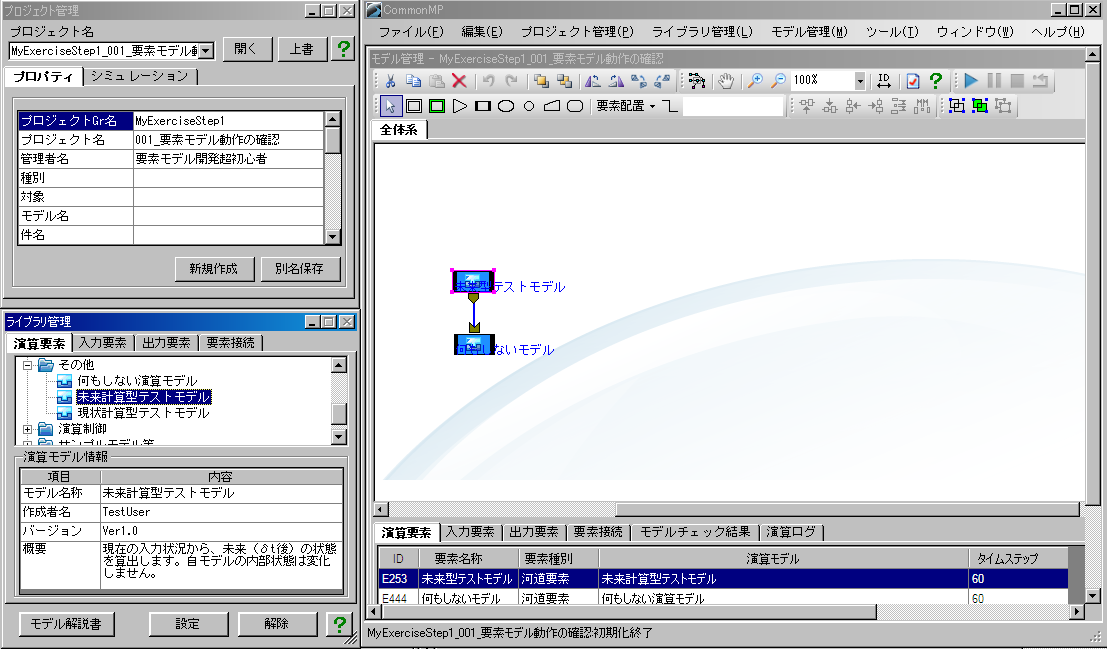The image size is (1107, 649).
Task: Select the double-bordered rectangle shape tool
Action: click(414, 106)
